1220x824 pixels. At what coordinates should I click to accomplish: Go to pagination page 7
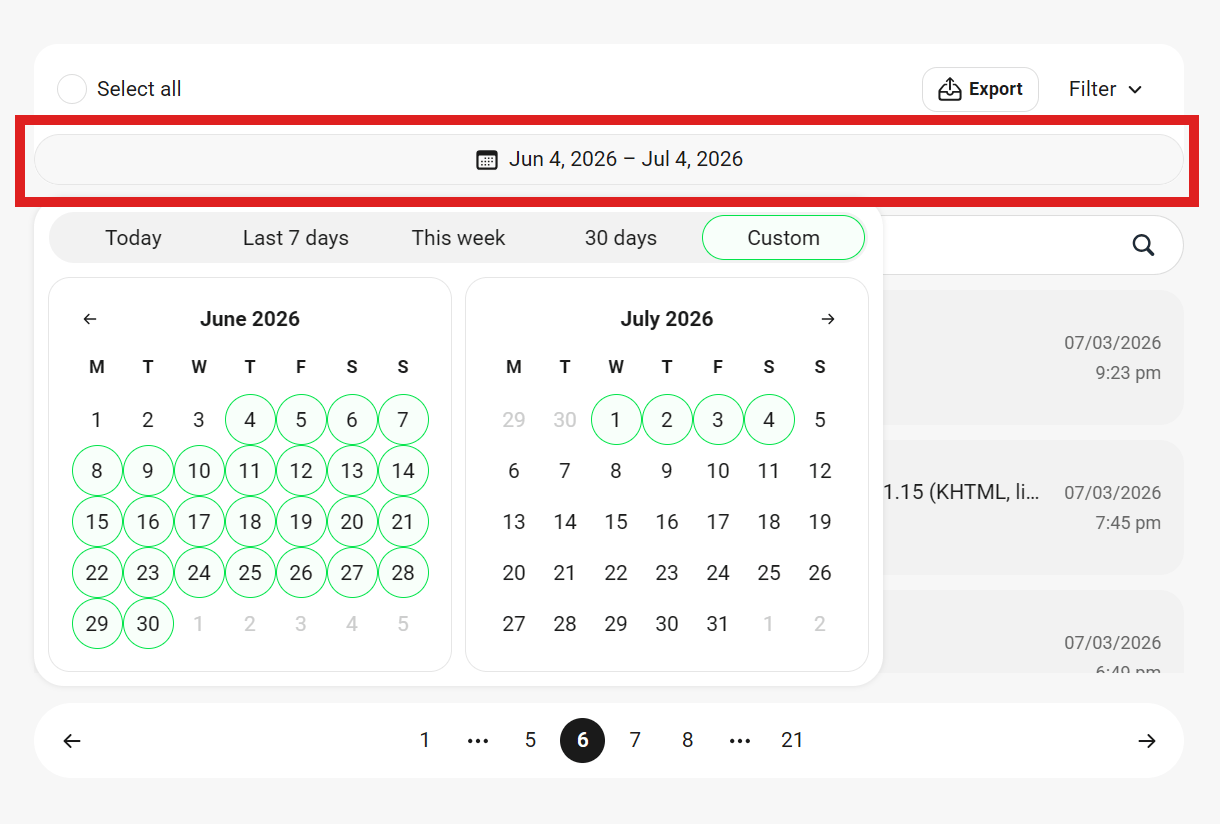tap(635, 741)
